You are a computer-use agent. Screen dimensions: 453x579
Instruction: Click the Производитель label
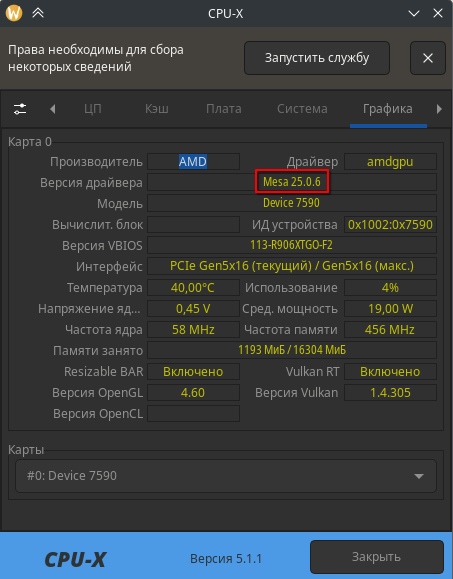pos(96,162)
